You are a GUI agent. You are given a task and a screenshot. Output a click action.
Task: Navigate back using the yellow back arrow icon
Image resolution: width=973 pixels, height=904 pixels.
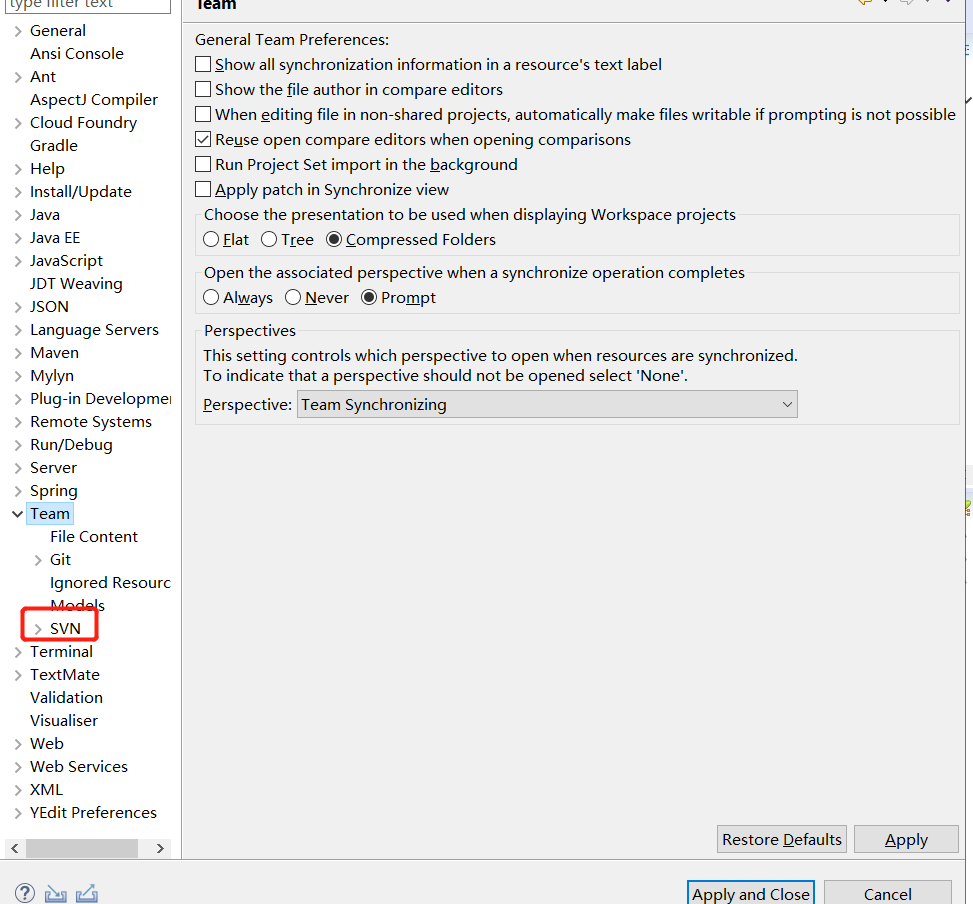pyautogui.click(x=864, y=4)
